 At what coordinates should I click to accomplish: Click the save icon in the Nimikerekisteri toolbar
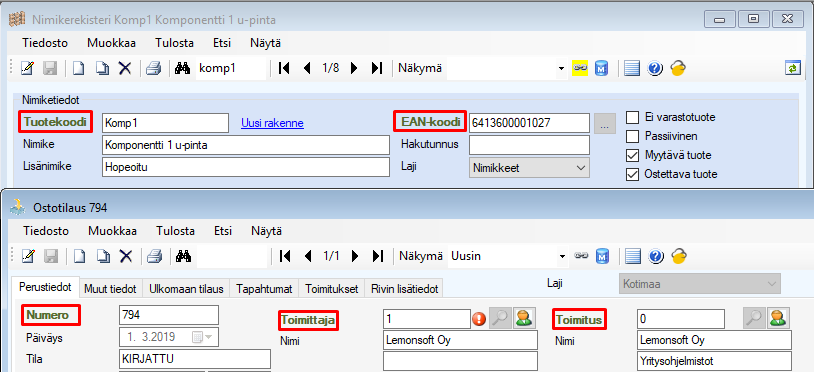[x=51, y=68]
